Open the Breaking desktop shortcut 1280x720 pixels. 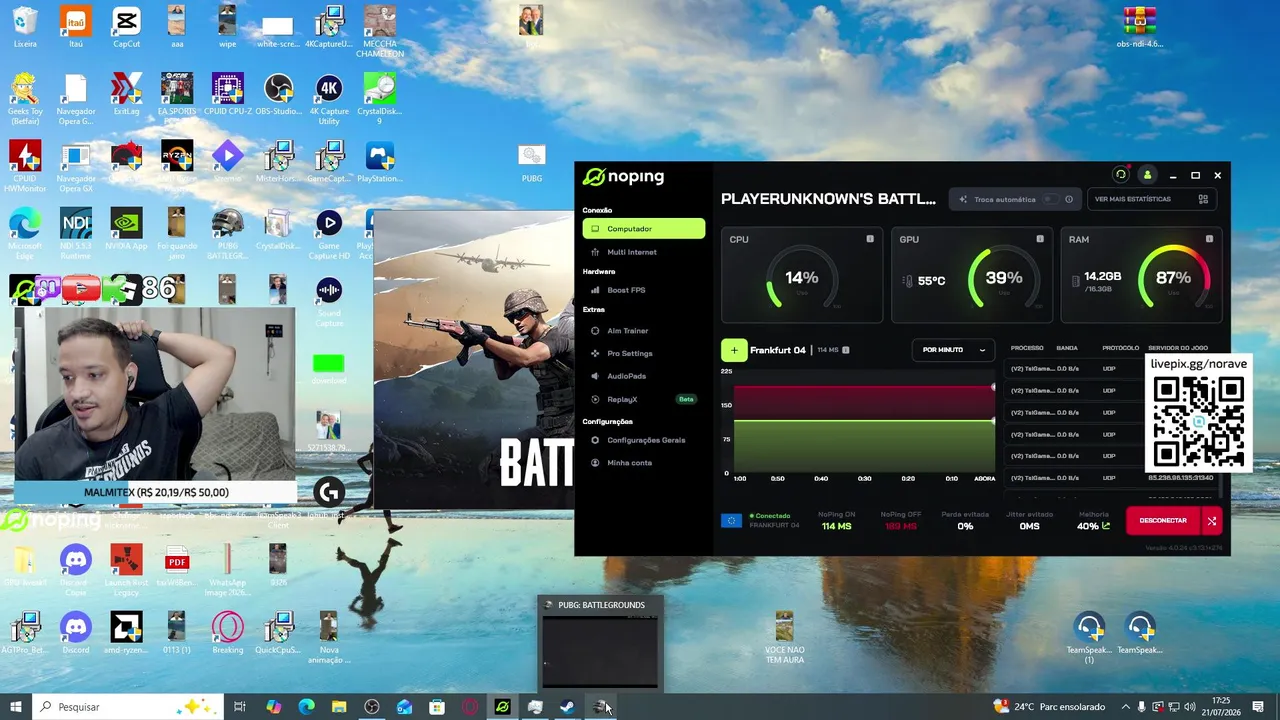tap(227, 634)
